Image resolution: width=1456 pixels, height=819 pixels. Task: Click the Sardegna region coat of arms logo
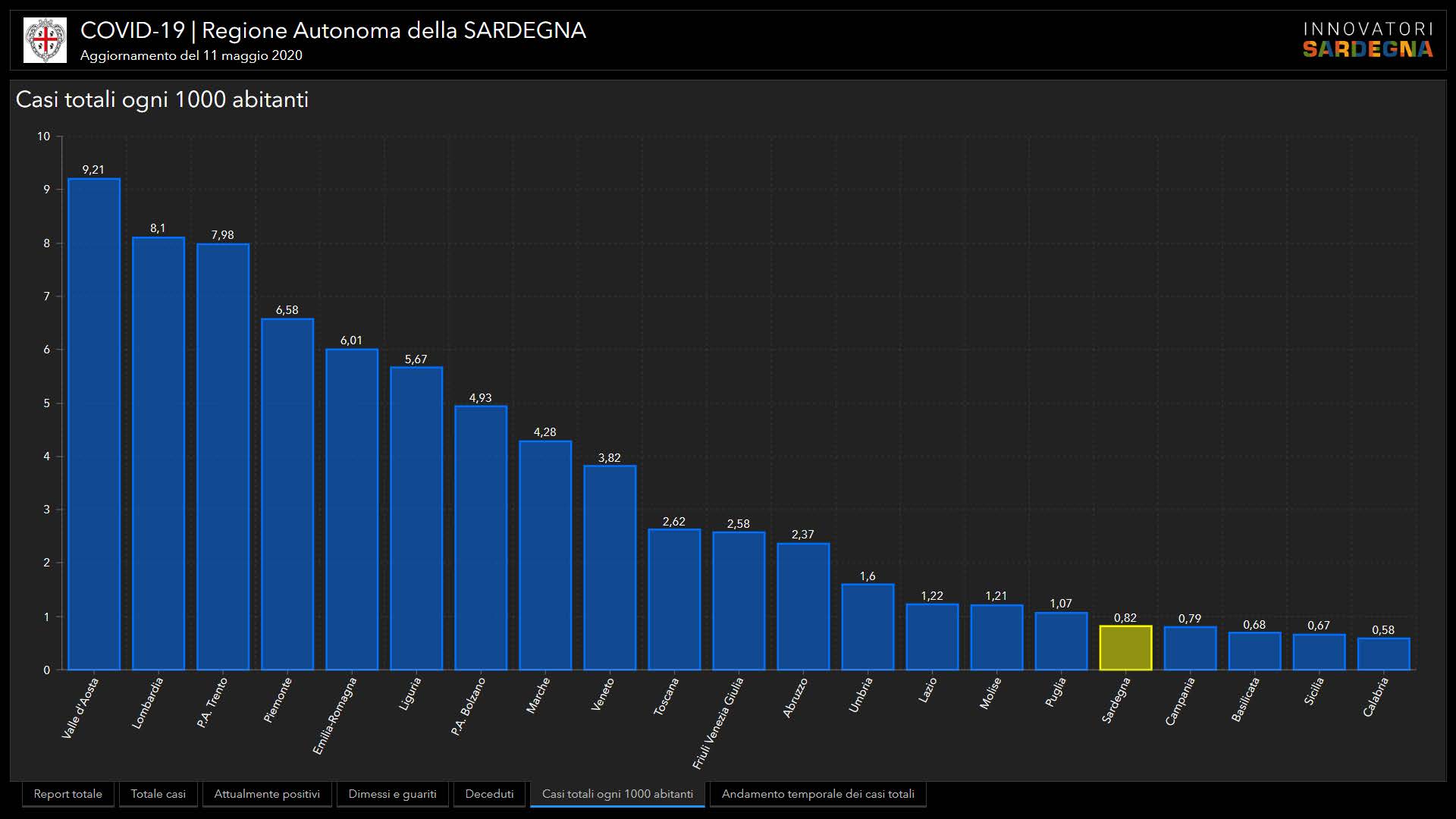[45, 40]
